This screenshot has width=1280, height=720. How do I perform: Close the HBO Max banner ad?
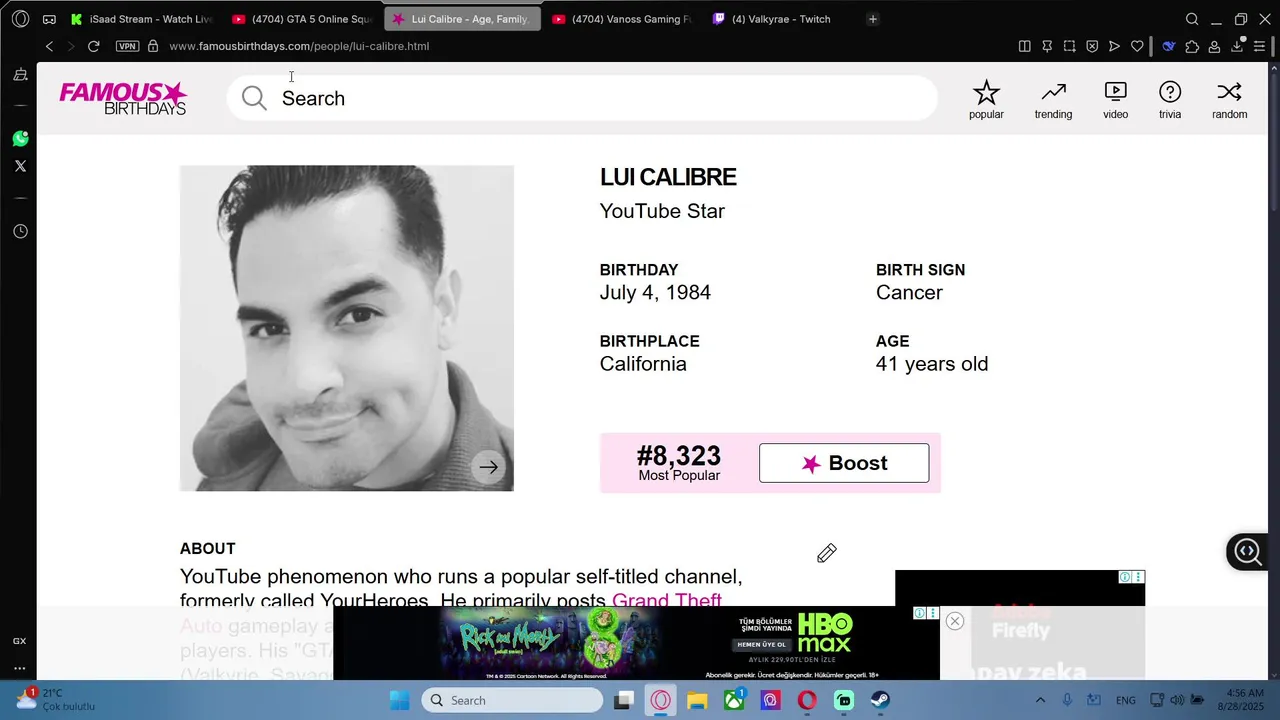(955, 621)
